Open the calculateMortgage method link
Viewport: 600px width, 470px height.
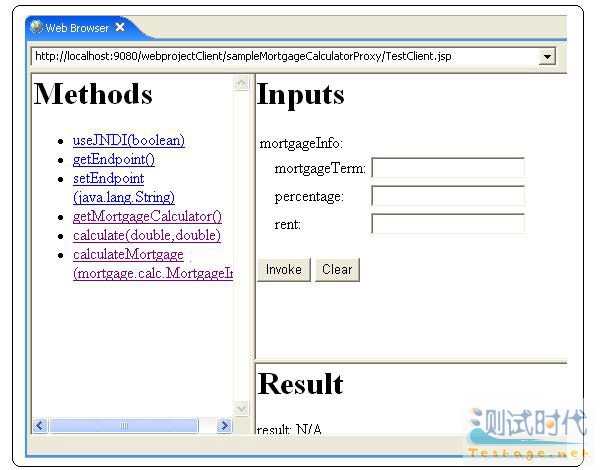pos(128,255)
